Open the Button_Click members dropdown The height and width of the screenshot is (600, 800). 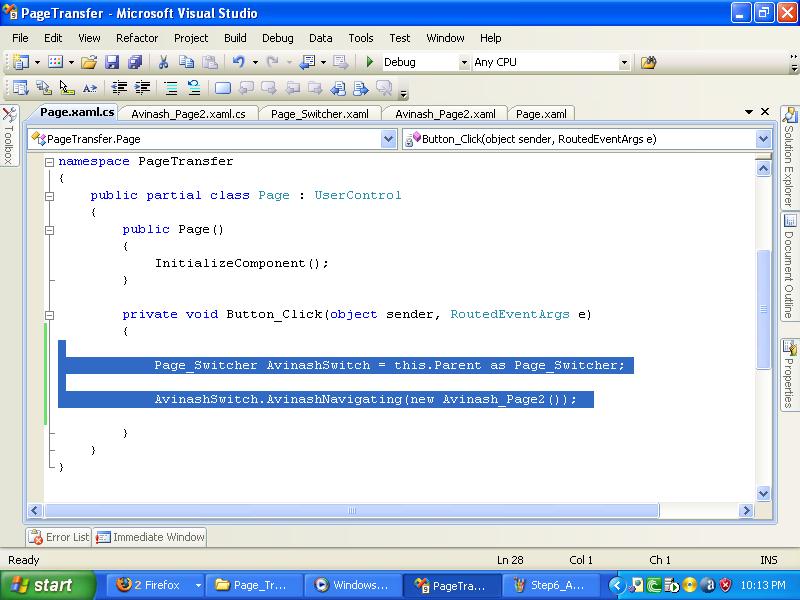[x=763, y=139]
